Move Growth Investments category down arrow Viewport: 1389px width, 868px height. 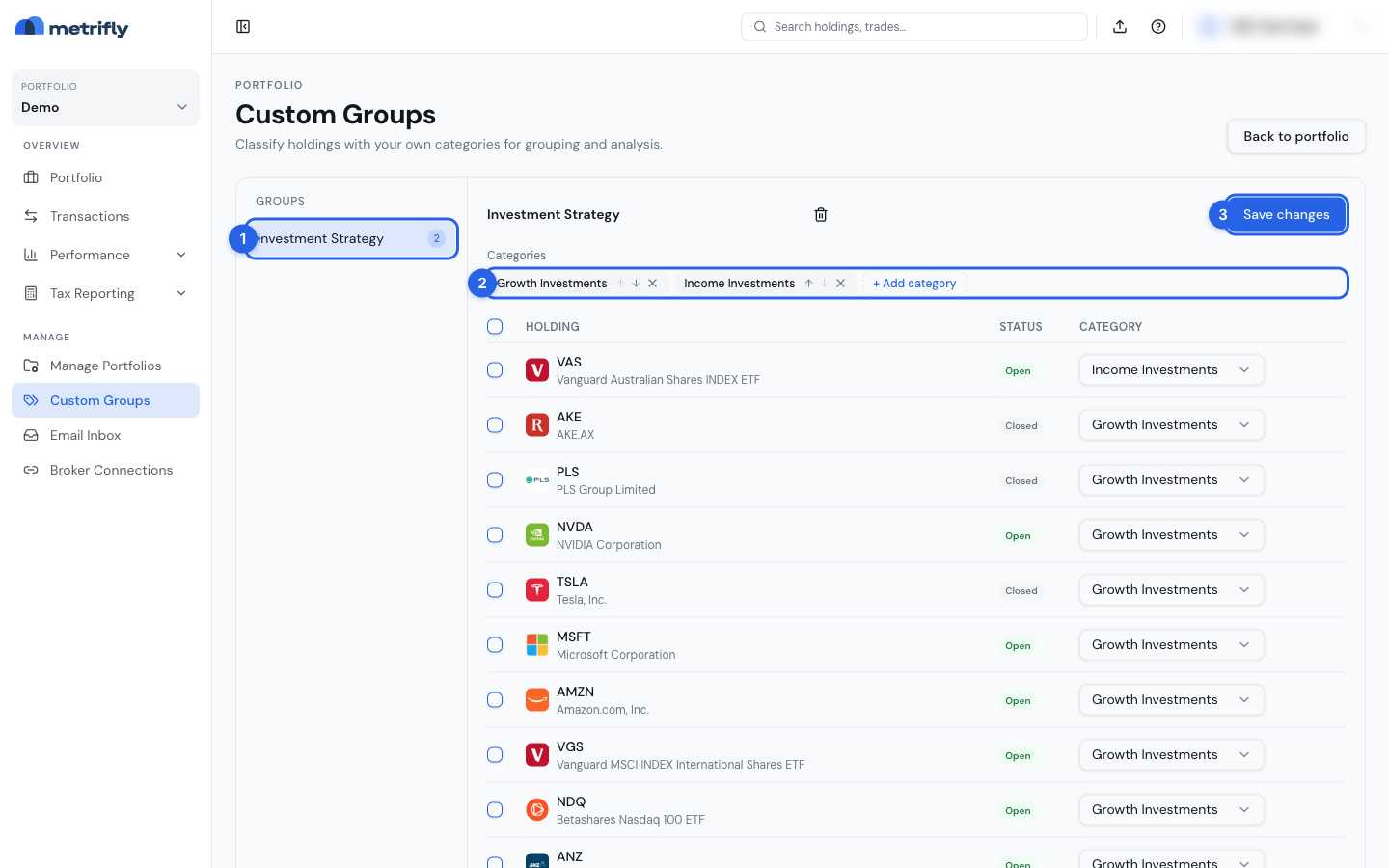point(636,284)
